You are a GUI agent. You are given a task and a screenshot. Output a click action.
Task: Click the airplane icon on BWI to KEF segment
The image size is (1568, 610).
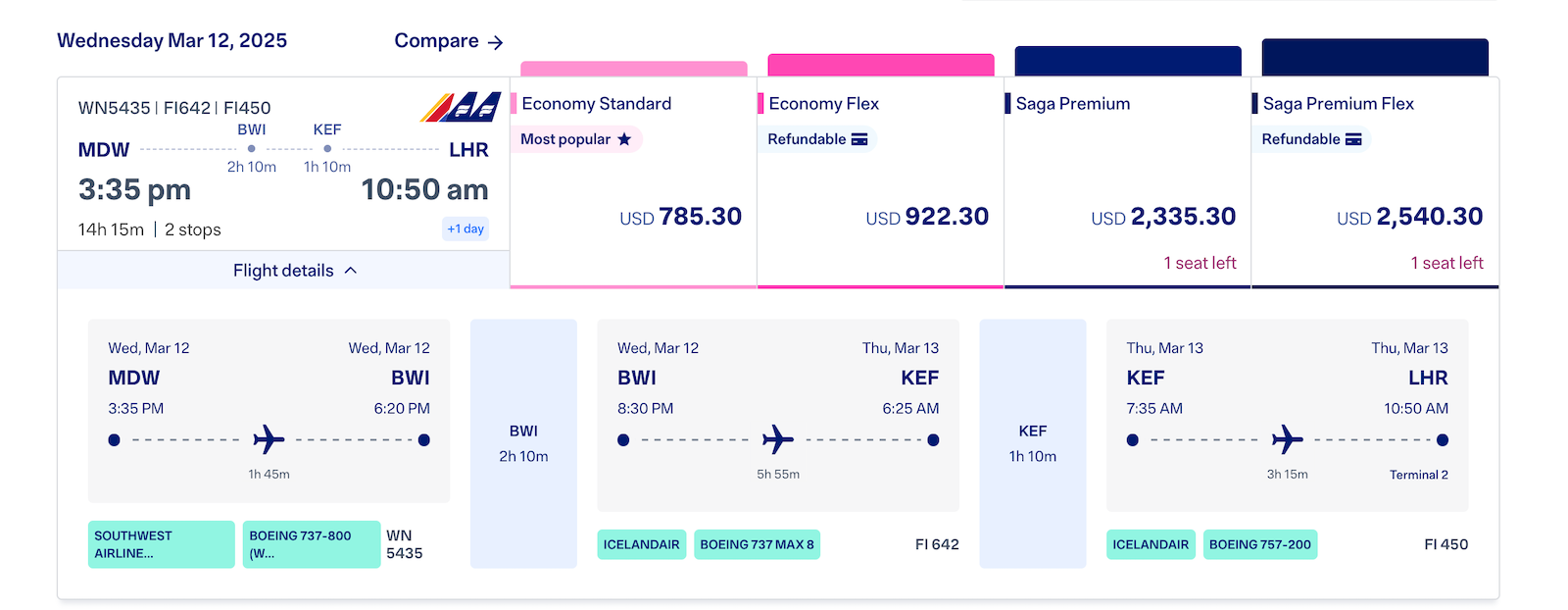click(x=778, y=439)
